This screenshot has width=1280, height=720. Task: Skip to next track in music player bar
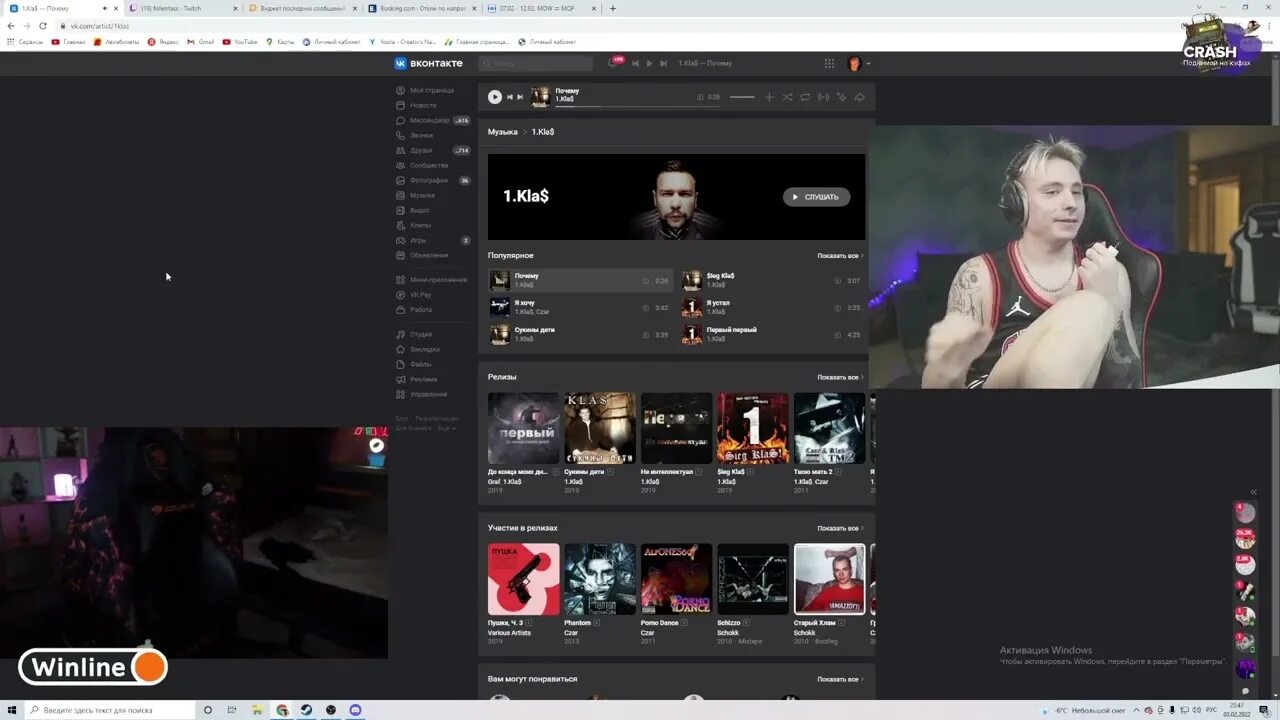[520, 97]
